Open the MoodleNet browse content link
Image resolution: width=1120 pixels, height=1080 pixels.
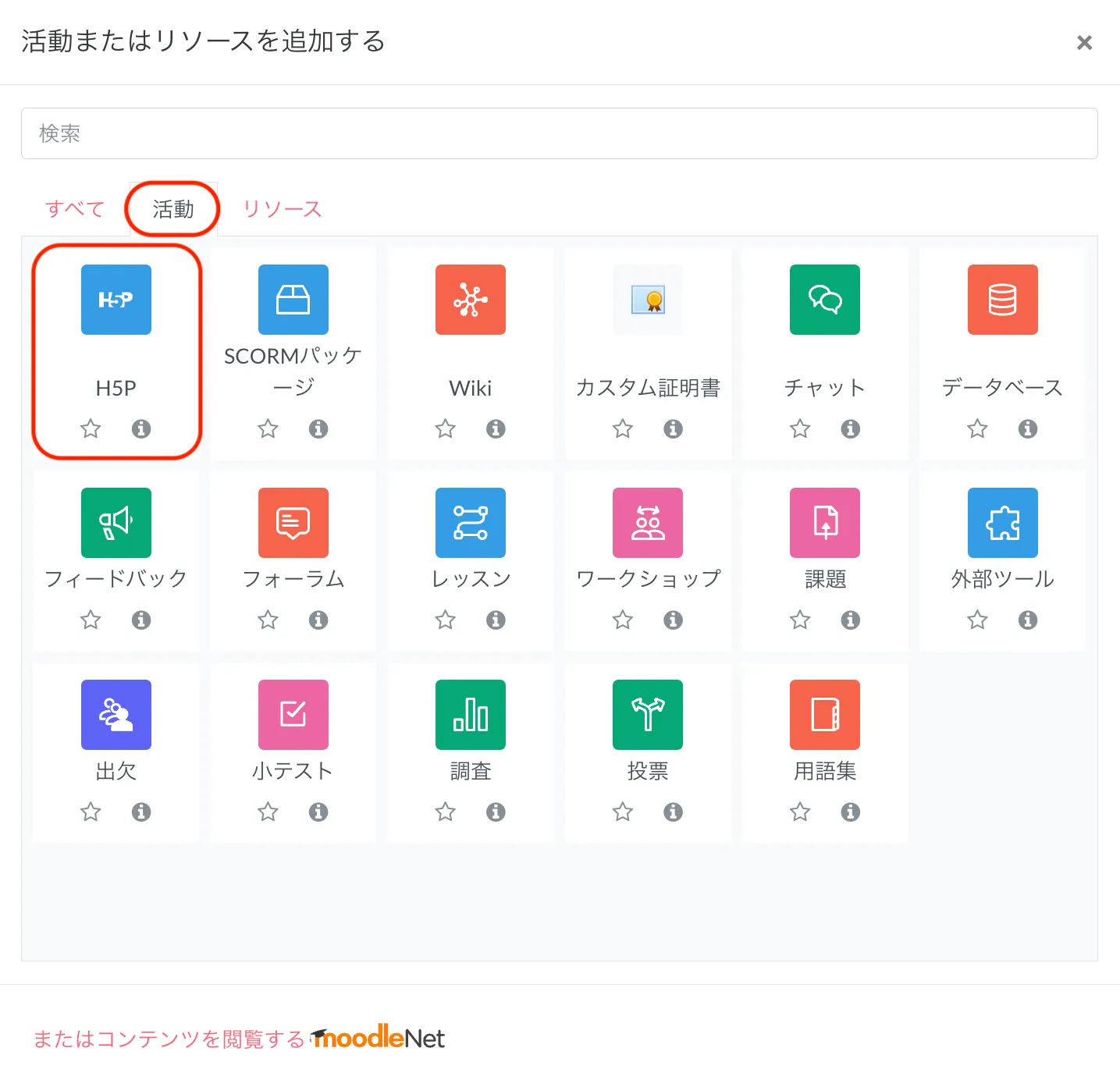239,1039
